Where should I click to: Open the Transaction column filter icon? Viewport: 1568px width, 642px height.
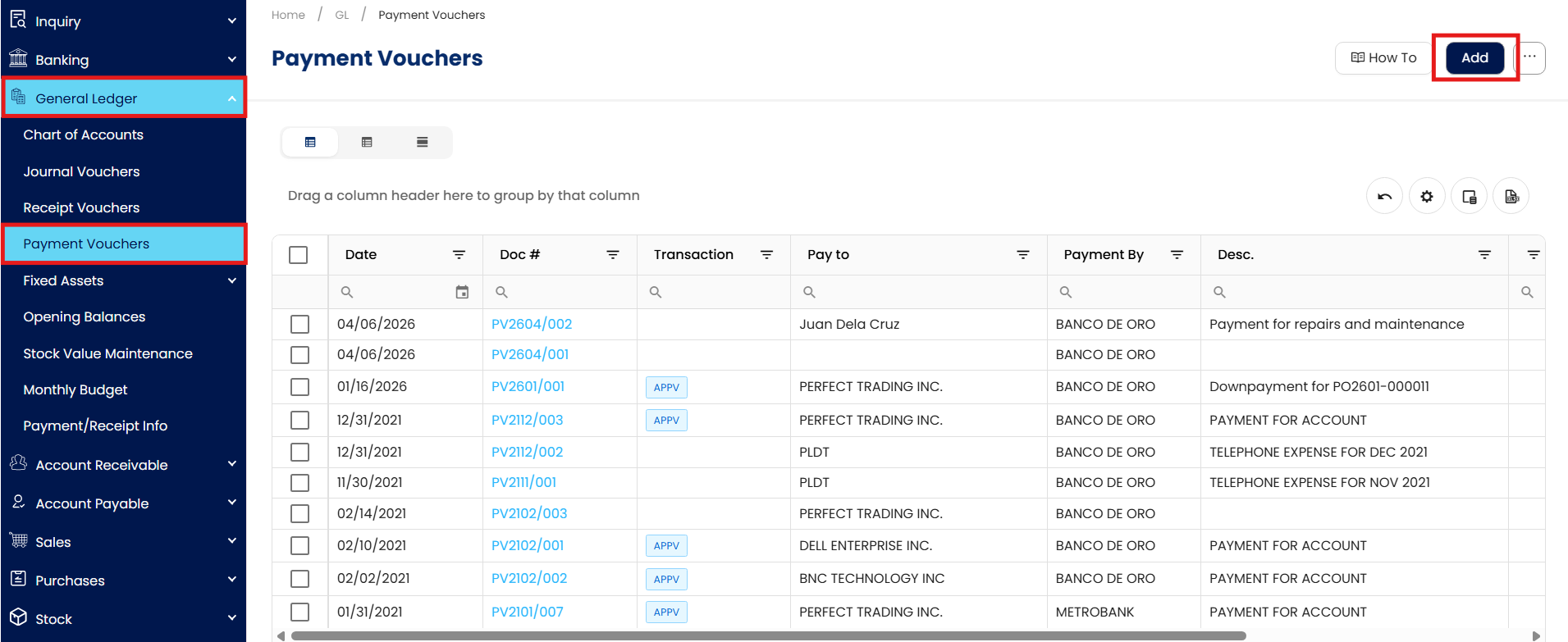tap(767, 255)
